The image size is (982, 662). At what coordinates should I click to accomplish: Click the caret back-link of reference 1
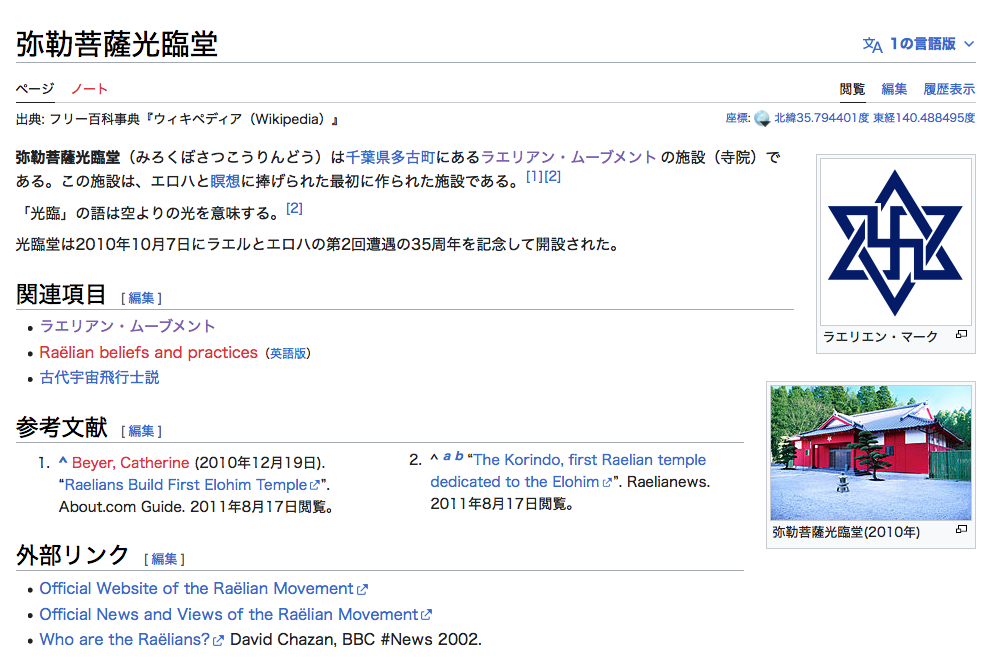coord(63,462)
